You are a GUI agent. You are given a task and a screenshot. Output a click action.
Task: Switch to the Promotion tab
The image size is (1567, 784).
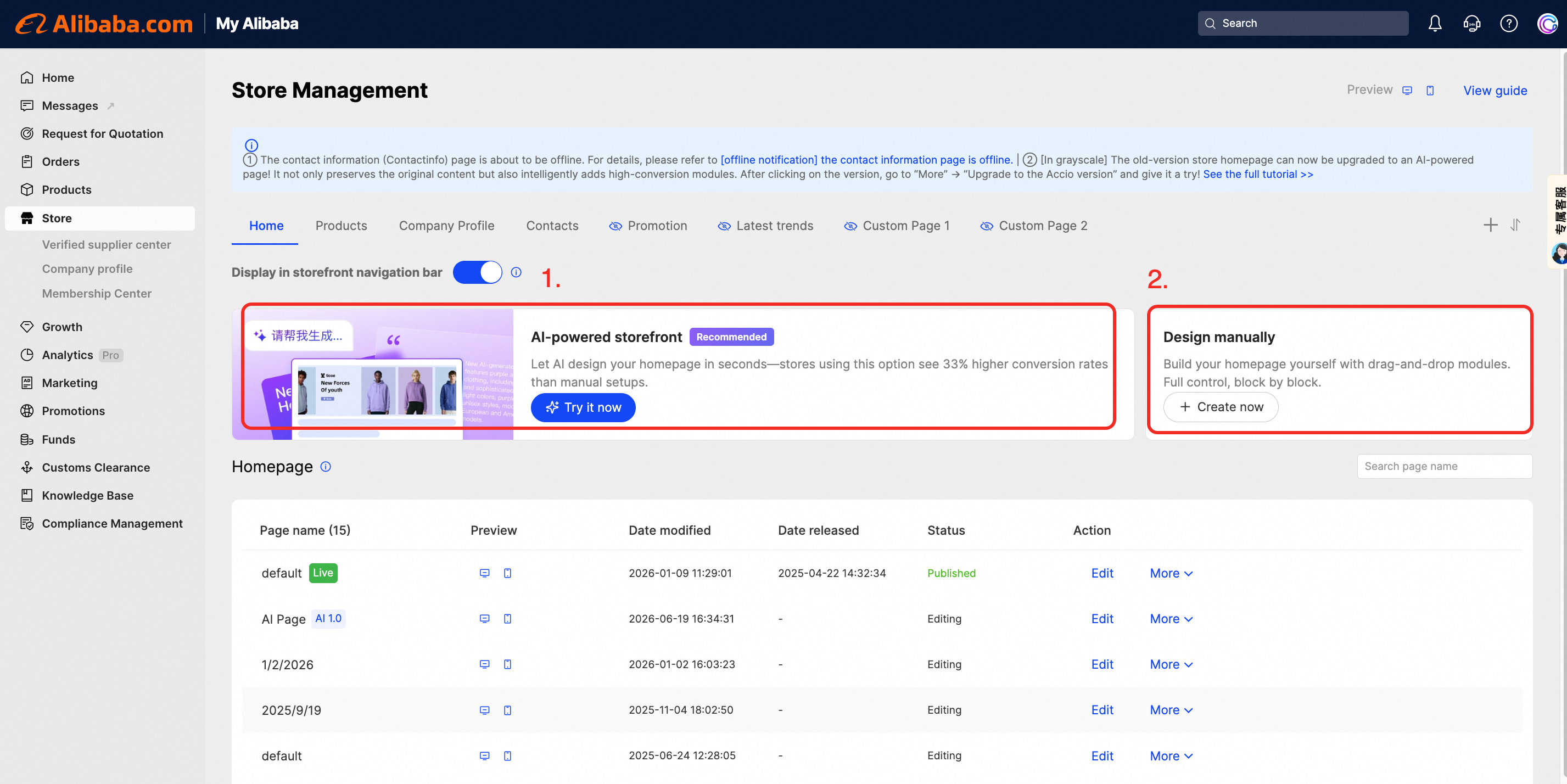coord(648,226)
